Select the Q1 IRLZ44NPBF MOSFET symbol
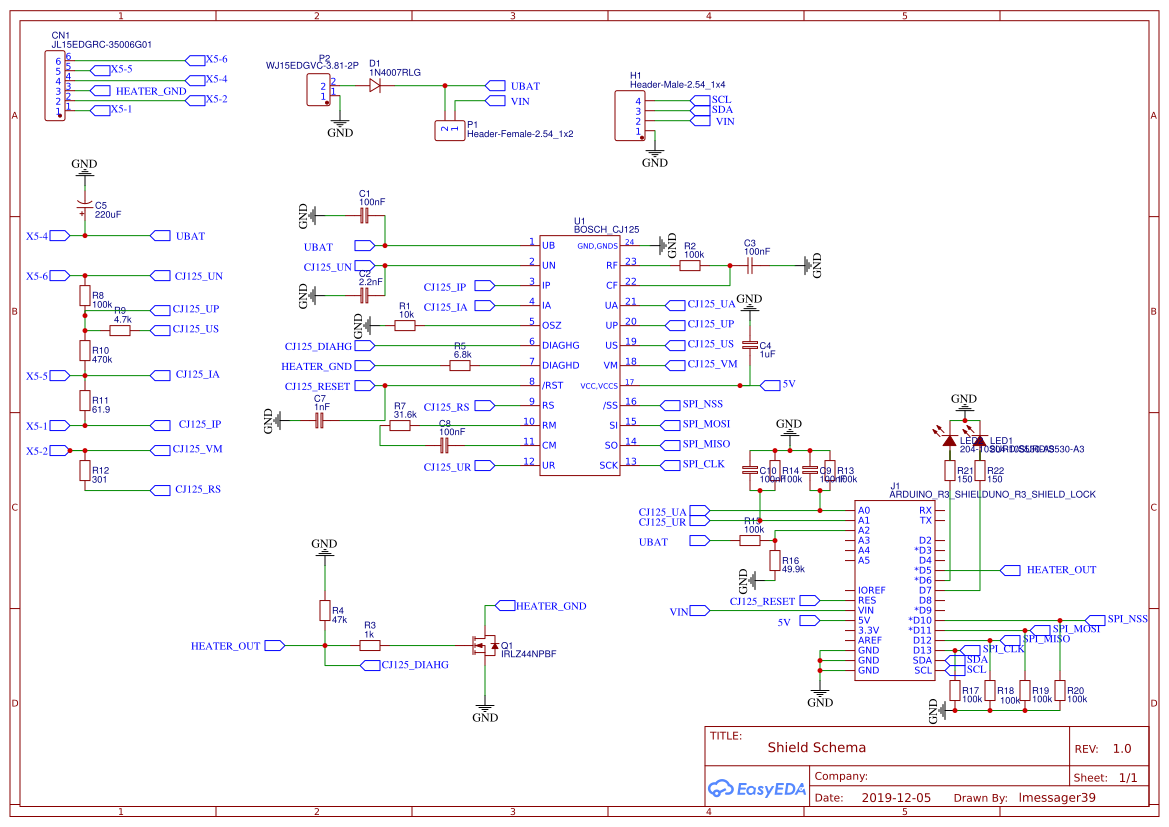1169x827 pixels. pos(486,645)
